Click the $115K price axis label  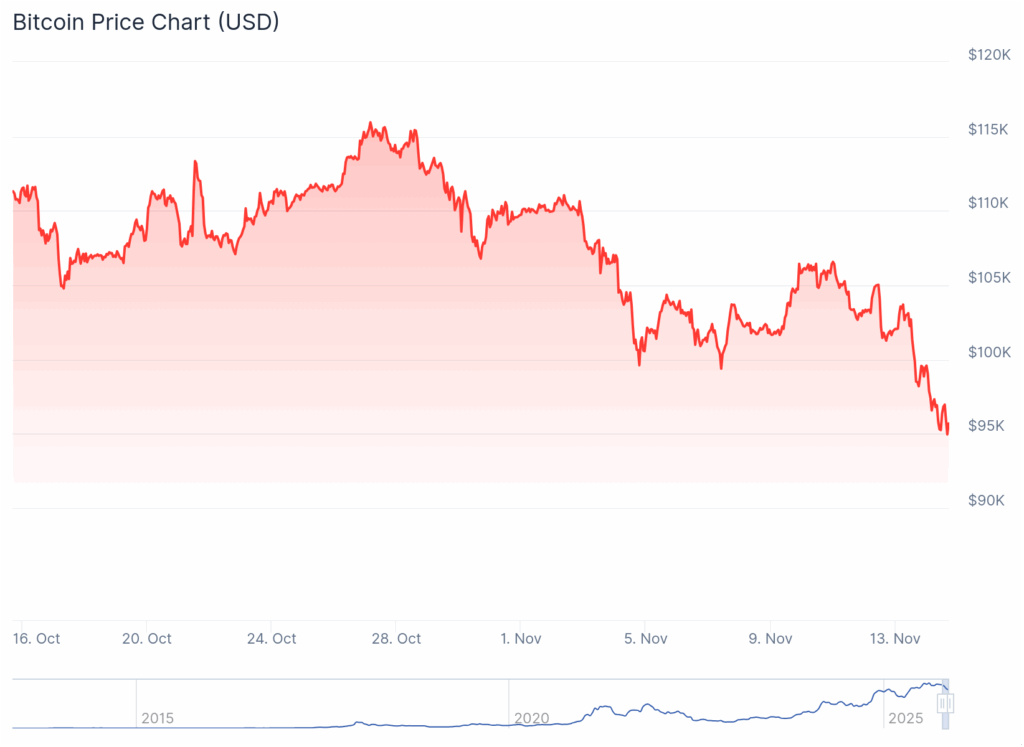[989, 129]
